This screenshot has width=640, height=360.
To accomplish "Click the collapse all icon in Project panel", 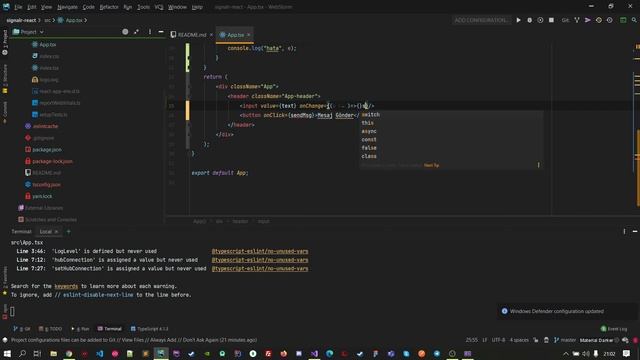I will (136, 32).
